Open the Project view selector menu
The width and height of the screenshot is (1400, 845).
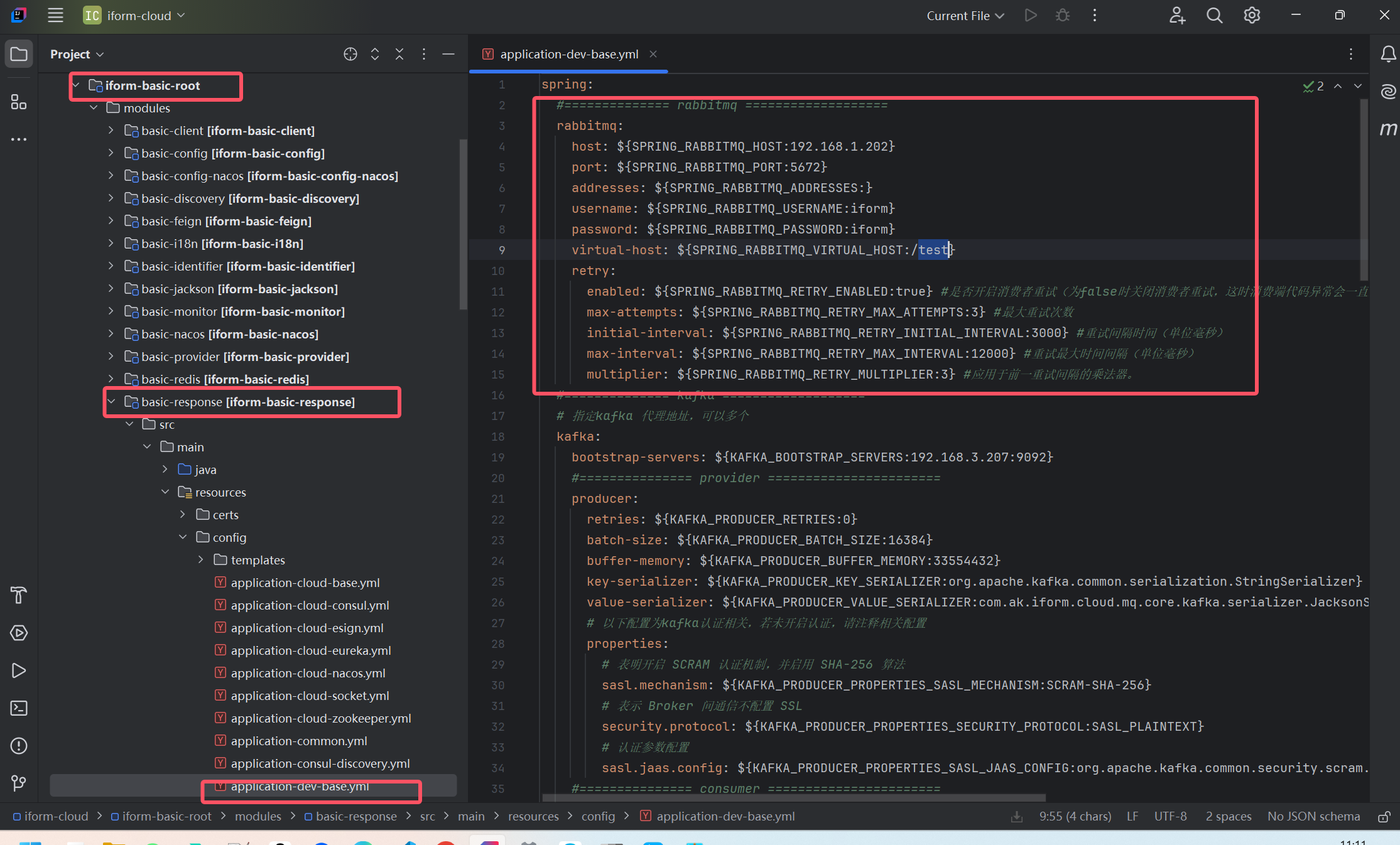tap(77, 54)
